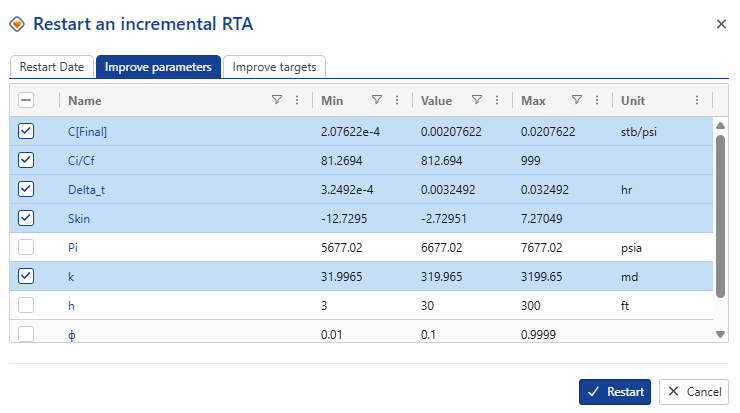Switch to the Restart Date tab
This screenshot has height=413, width=740.
pyautogui.click(x=52, y=67)
